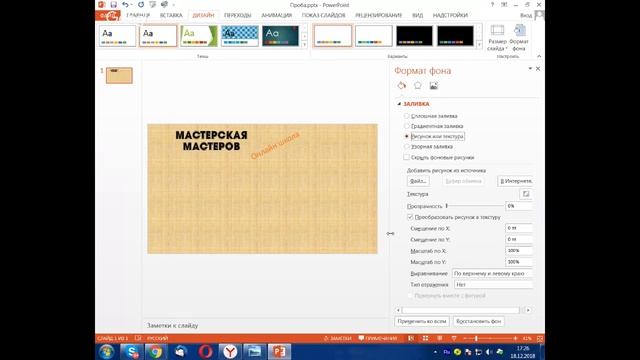Screen dimensions: 640x360
Task: Open quick access toolbar customize arrow
Action: [x=174, y=5]
